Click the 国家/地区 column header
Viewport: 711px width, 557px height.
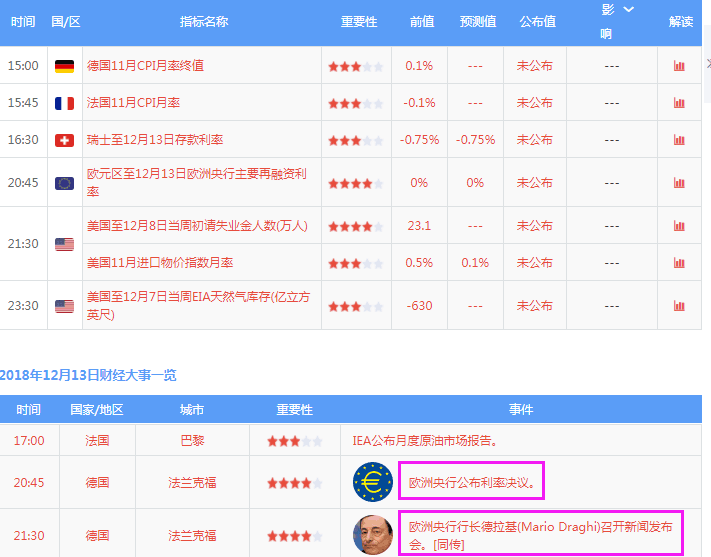[x=97, y=410]
